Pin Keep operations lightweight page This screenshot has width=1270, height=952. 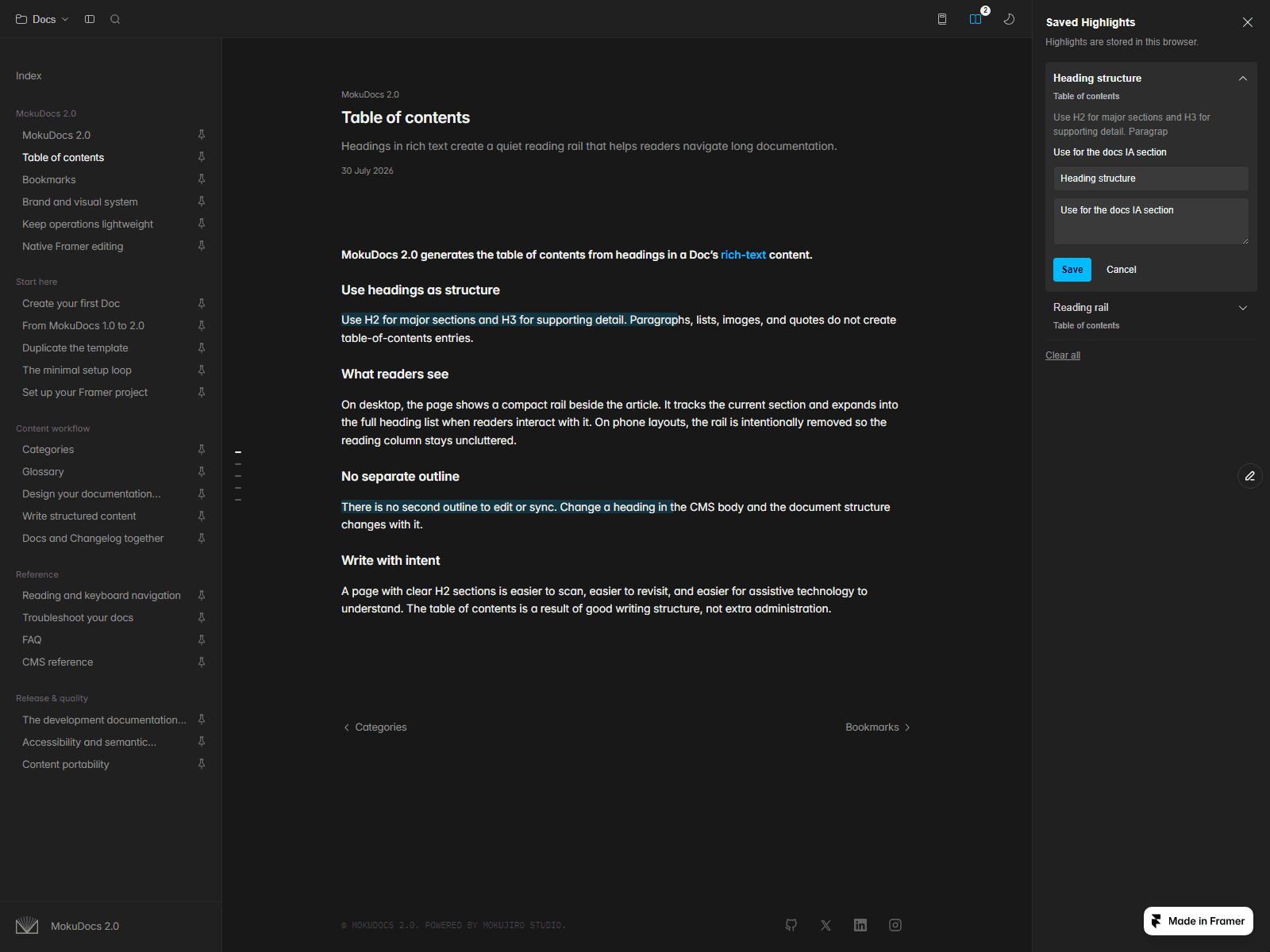(202, 224)
